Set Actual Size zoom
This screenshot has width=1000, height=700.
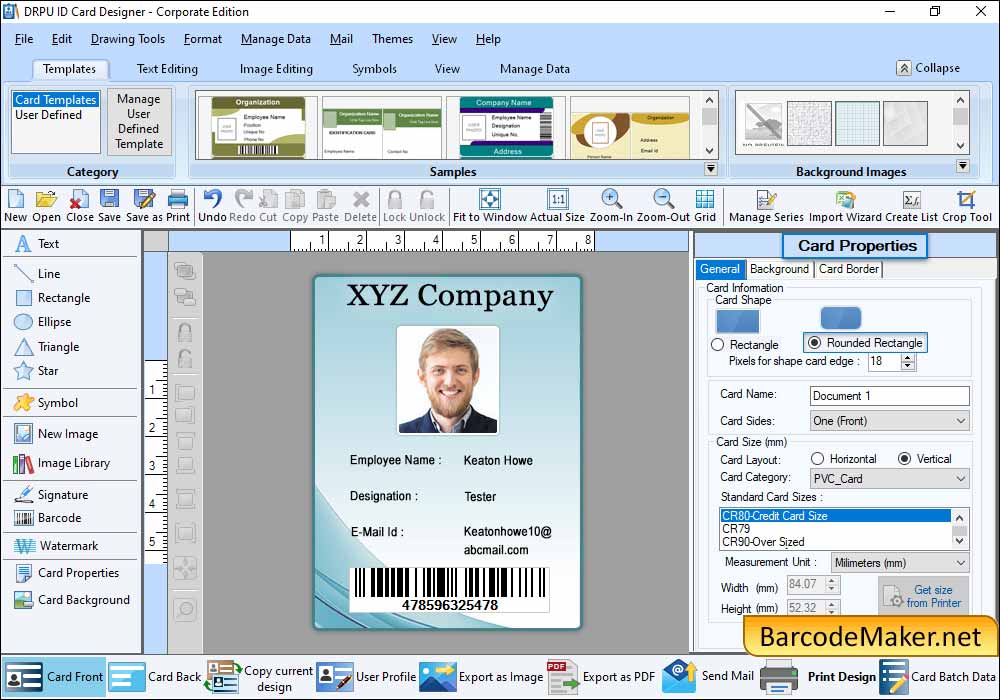pyautogui.click(x=557, y=206)
